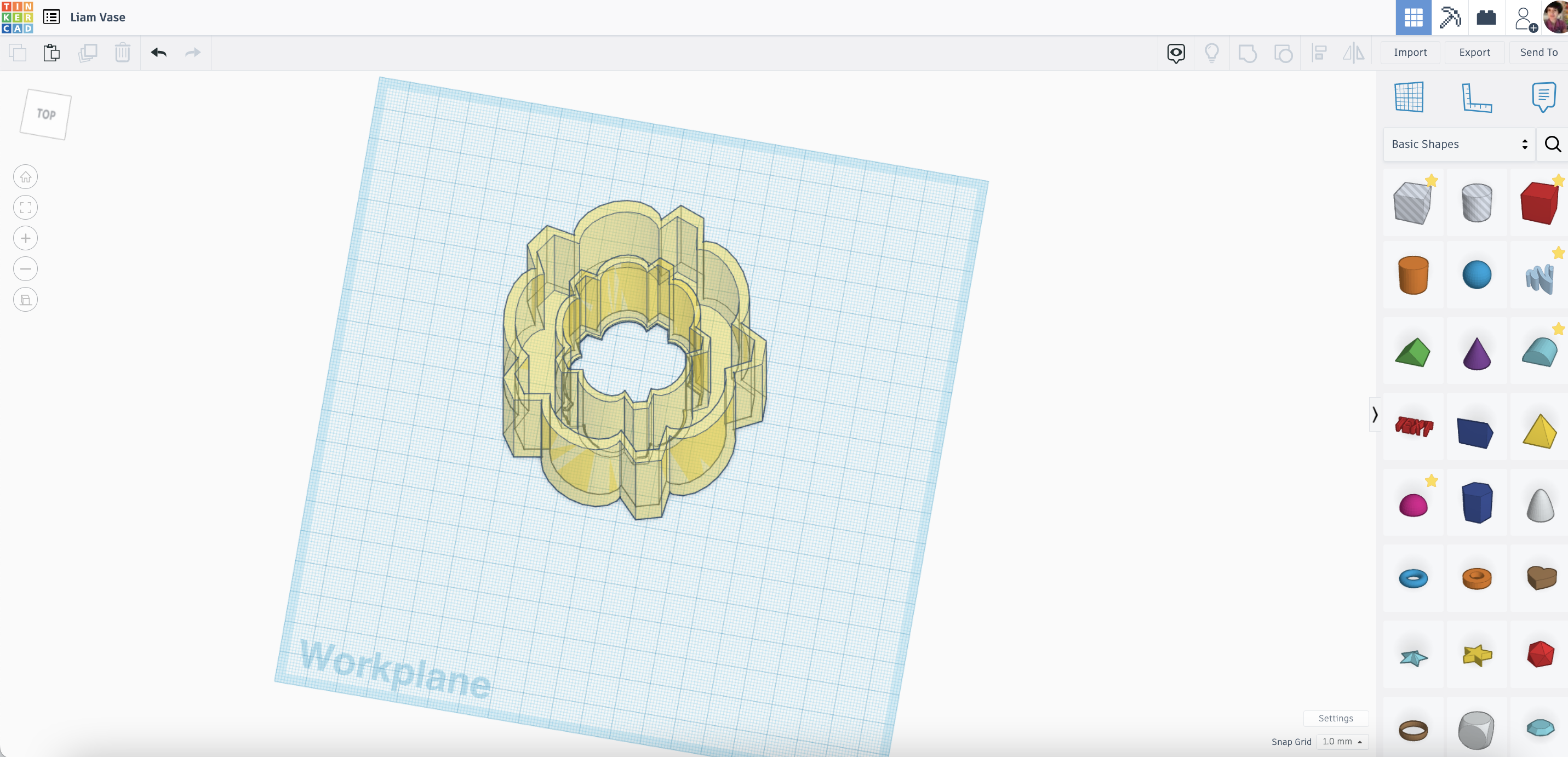
Task: Click the paste clipboard icon
Action: pos(51,53)
